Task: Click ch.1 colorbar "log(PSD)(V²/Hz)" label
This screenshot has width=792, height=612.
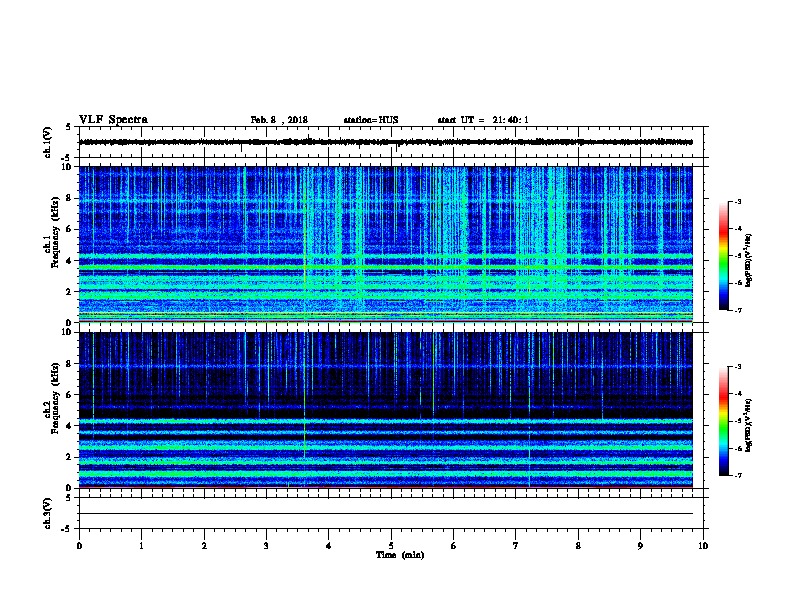Action: [x=749, y=260]
